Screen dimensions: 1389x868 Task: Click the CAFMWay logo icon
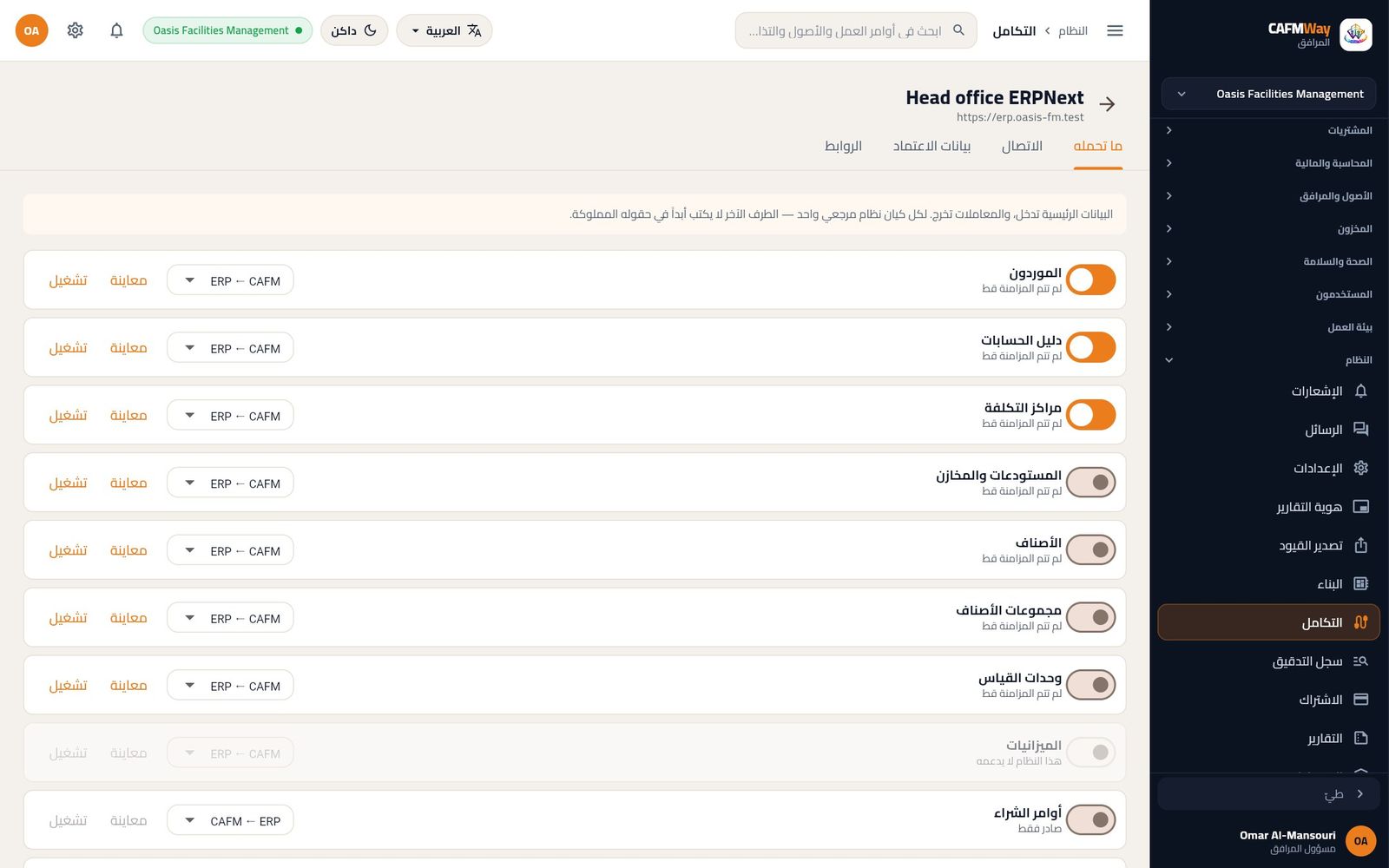pos(1355,35)
